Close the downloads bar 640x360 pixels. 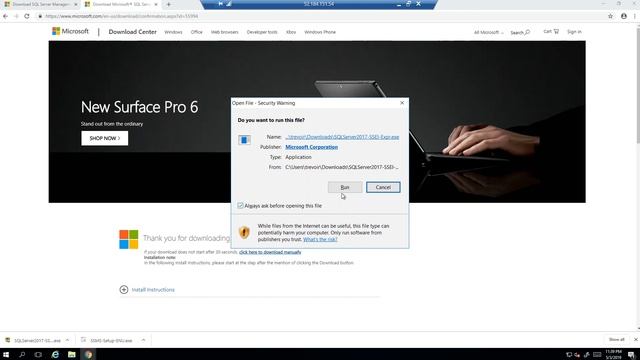[x=635, y=340]
